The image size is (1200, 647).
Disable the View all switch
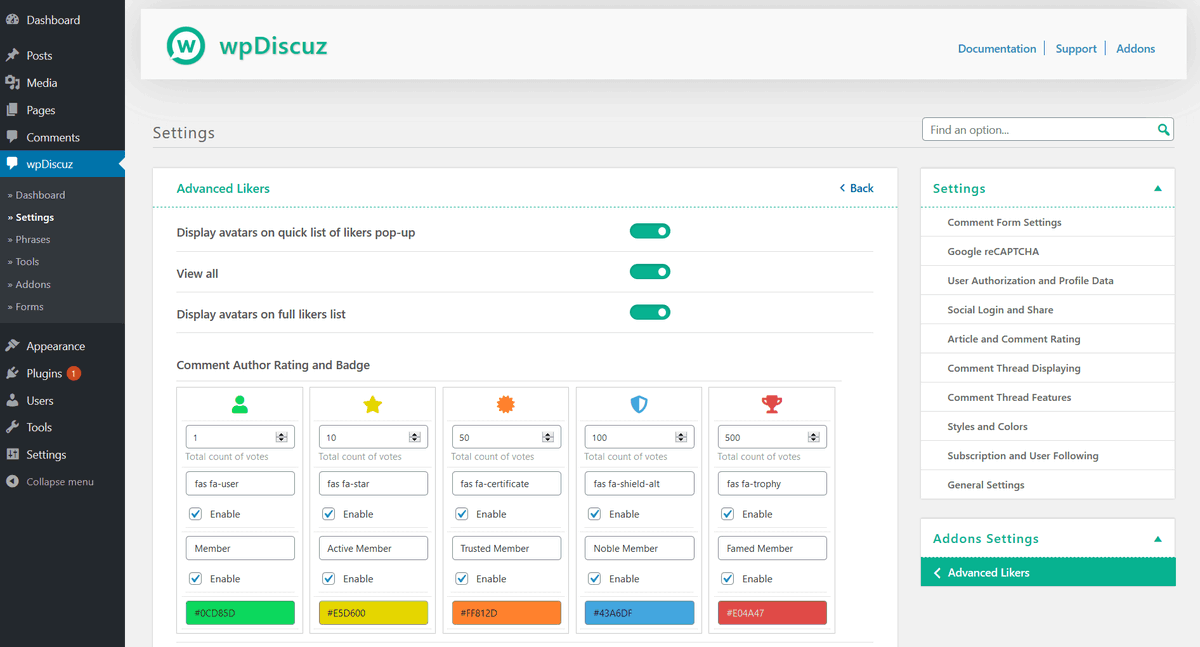tap(650, 271)
